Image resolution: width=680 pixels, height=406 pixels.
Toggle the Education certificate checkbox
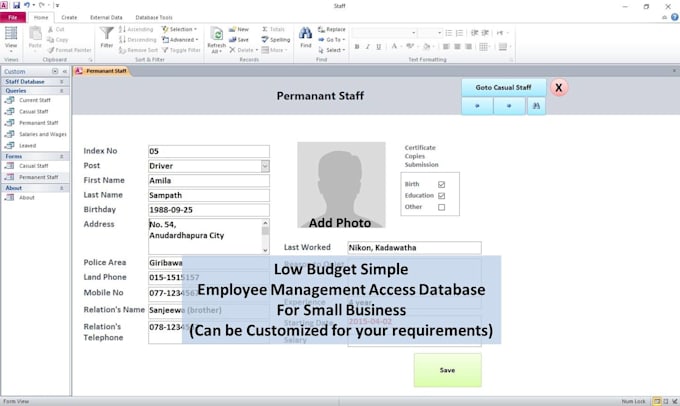tap(441, 196)
